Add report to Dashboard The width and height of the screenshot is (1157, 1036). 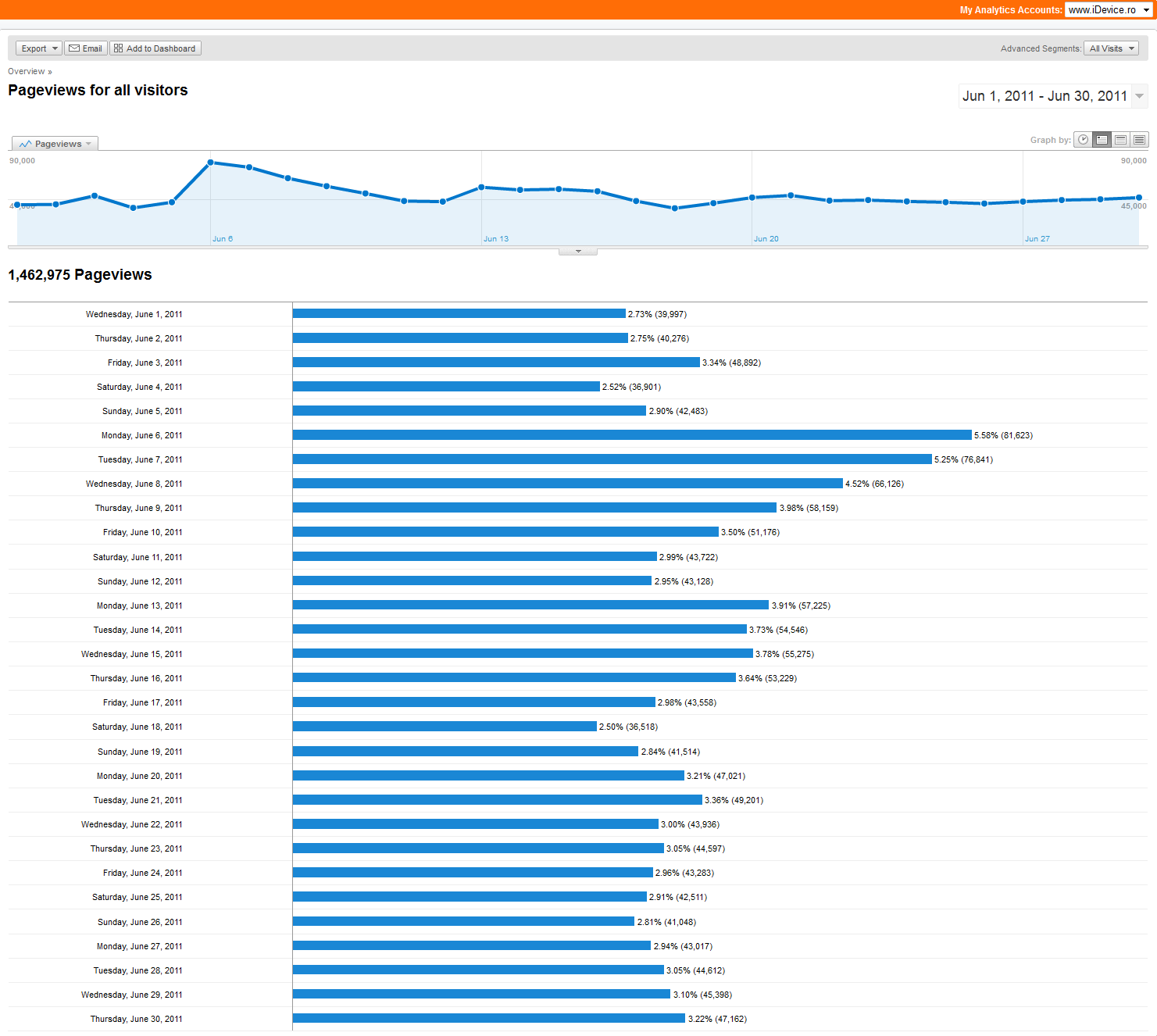pyautogui.click(x=155, y=48)
